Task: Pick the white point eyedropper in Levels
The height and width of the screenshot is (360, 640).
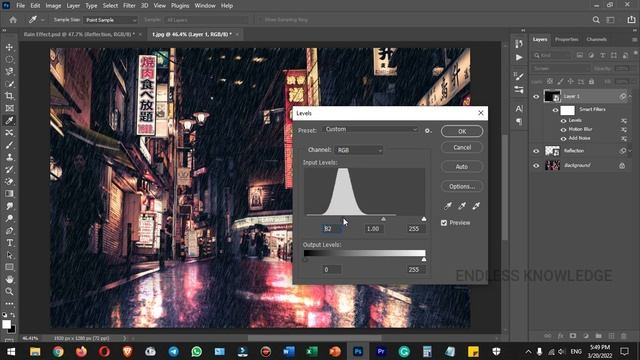Action: [476, 206]
